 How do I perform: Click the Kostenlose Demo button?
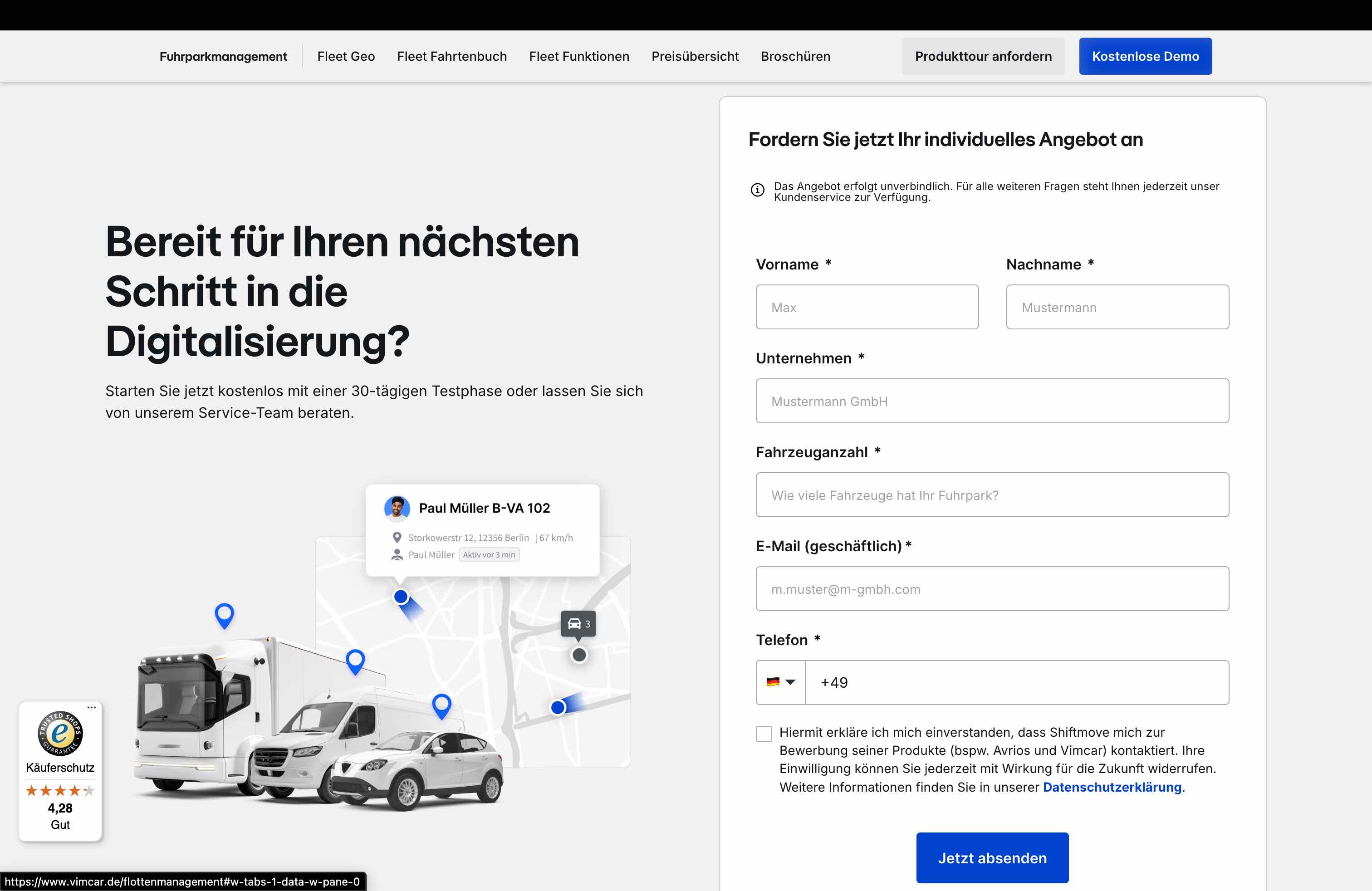point(1145,56)
